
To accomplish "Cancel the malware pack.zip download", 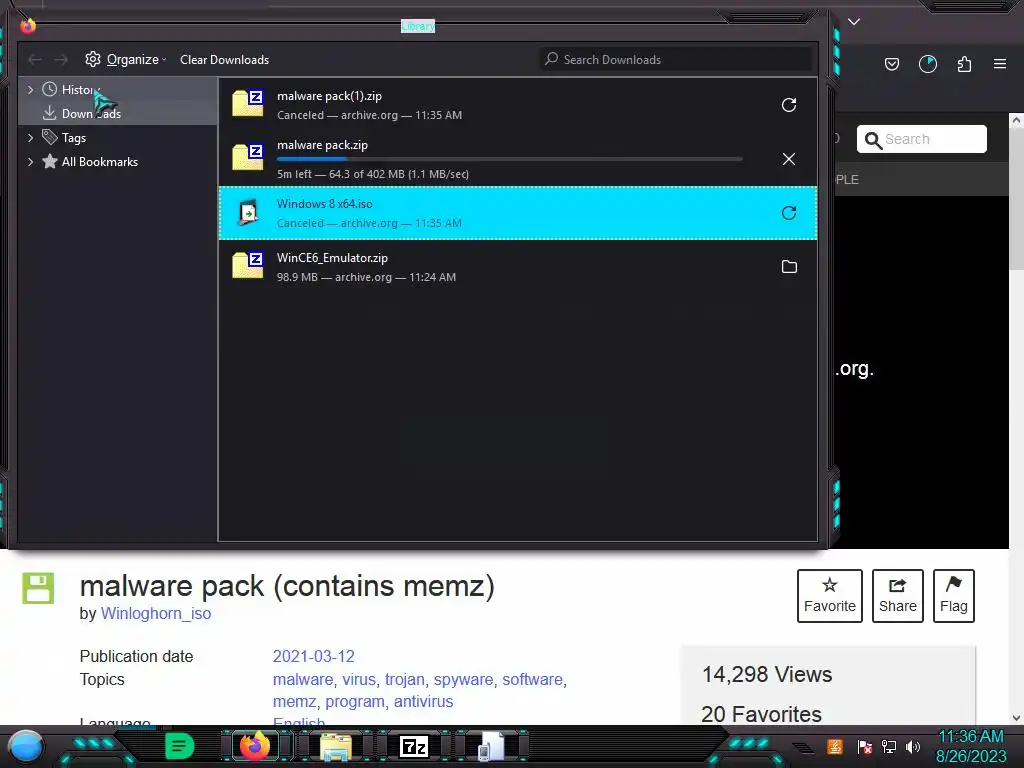I will click(x=789, y=159).
